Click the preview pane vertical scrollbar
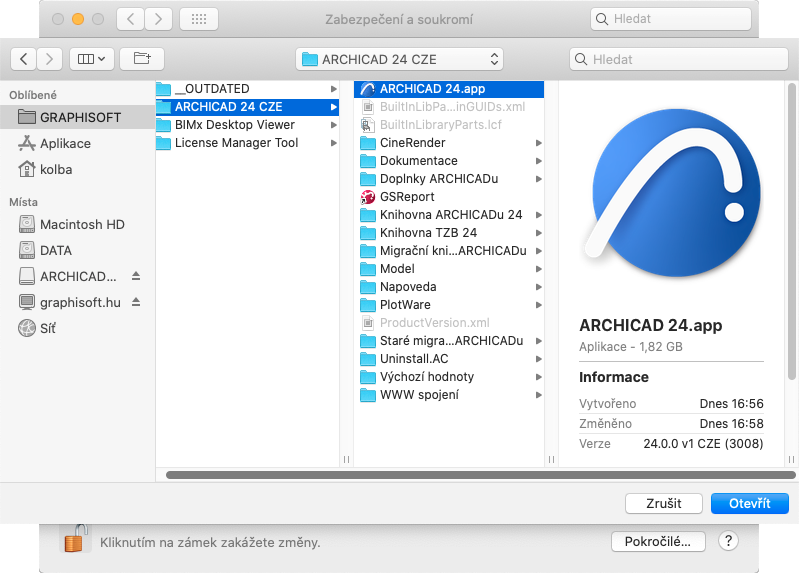Image resolution: width=799 pixels, height=573 pixels. point(791,232)
